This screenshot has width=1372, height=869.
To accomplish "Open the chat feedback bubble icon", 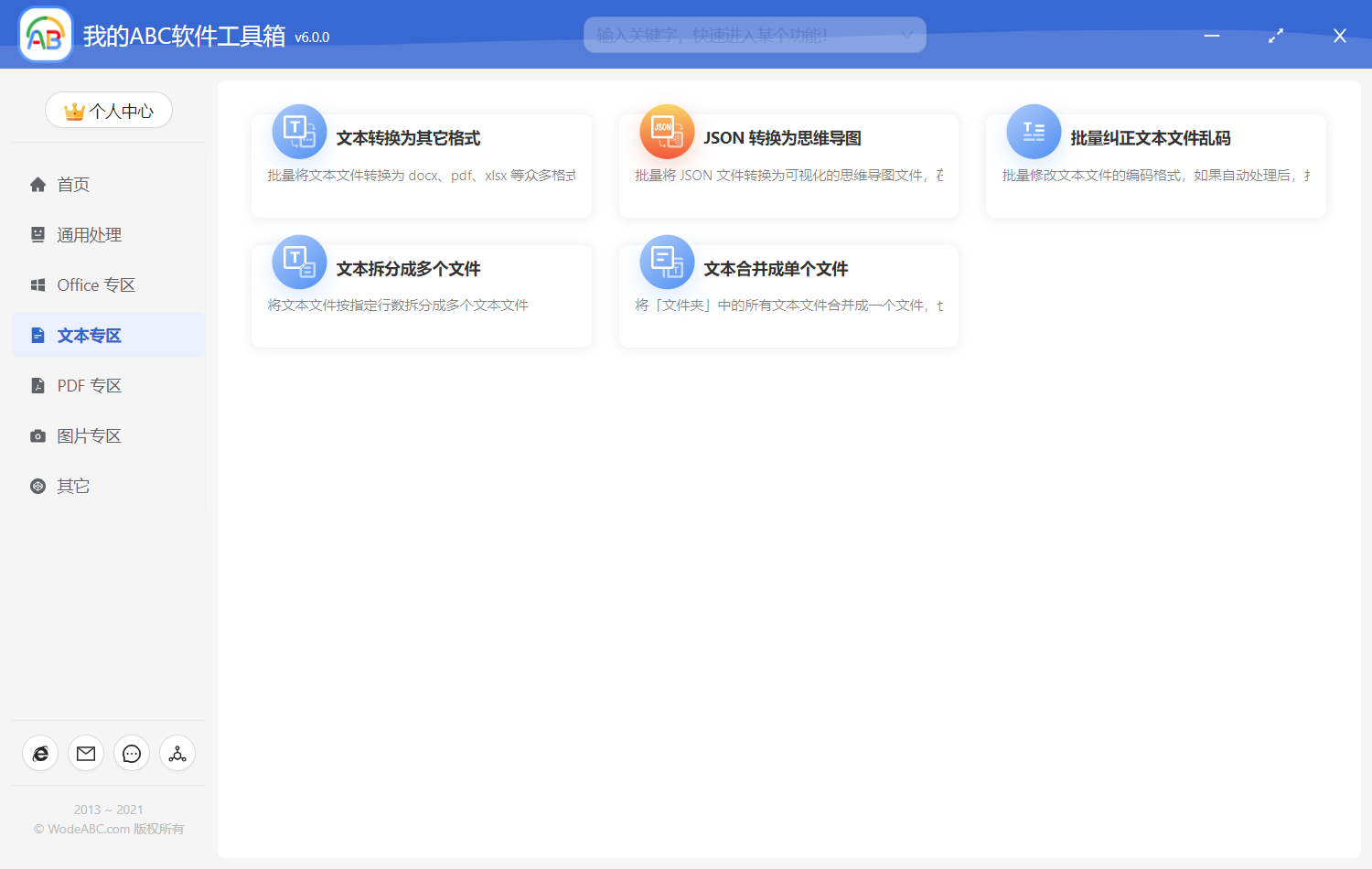I will [x=131, y=753].
